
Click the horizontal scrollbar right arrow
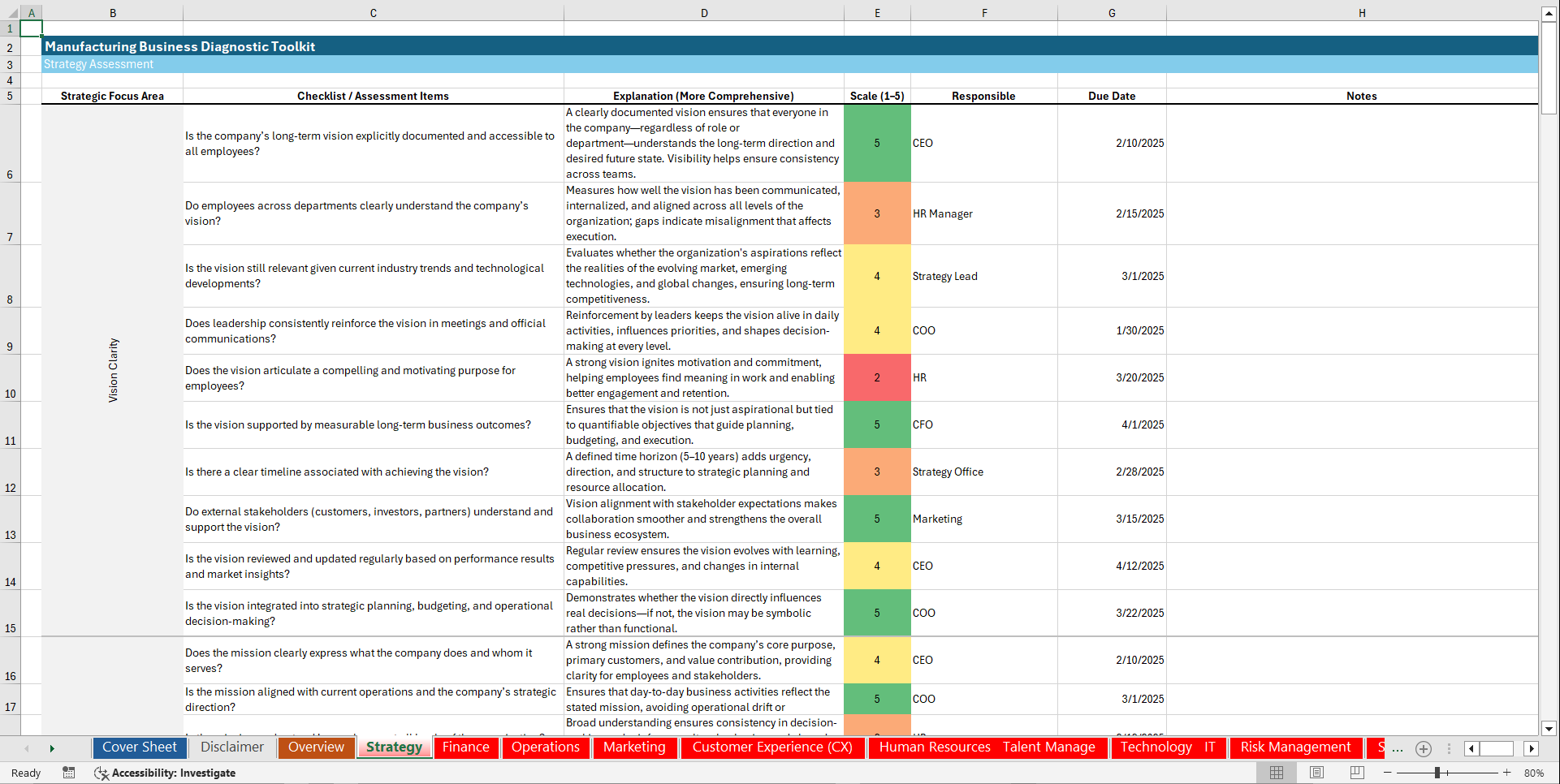(1532, 748)
